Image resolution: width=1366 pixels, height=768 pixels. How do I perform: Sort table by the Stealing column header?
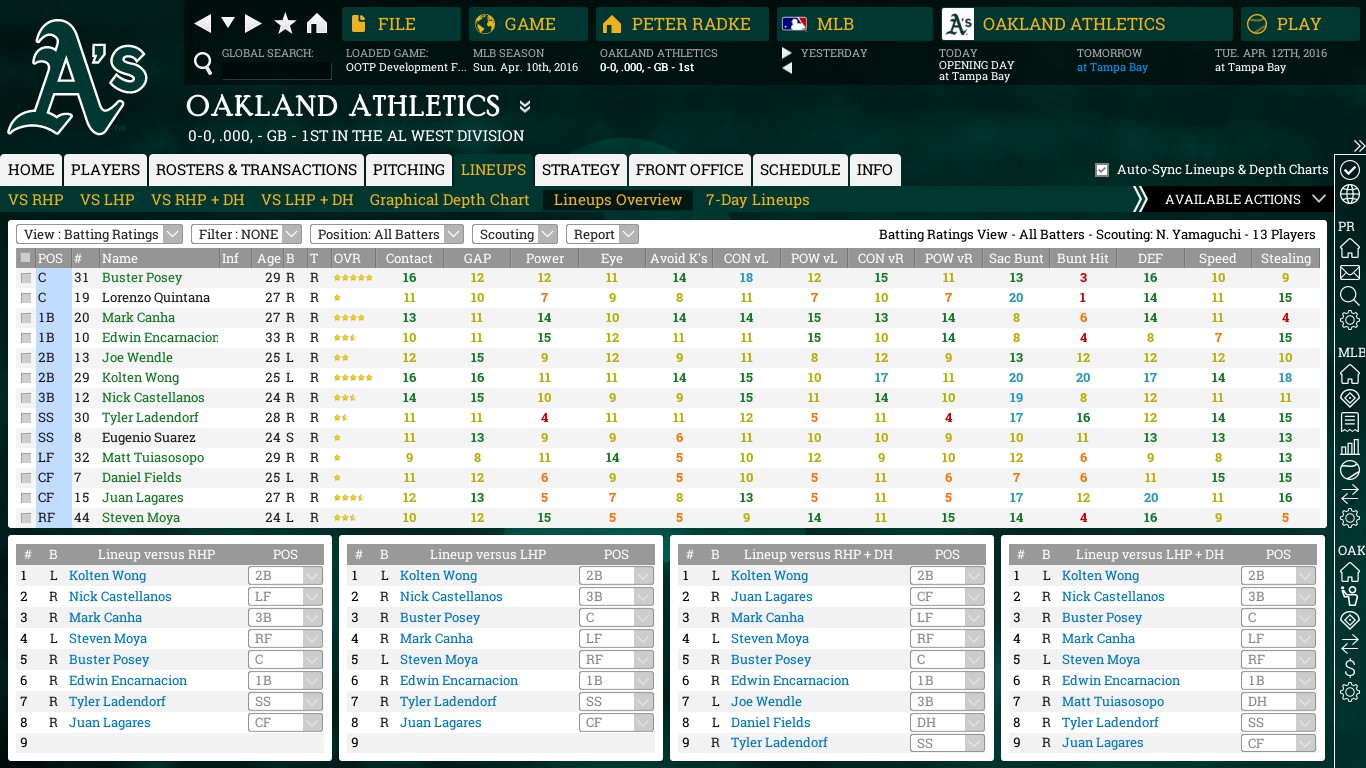click(x=1285, y=258)
